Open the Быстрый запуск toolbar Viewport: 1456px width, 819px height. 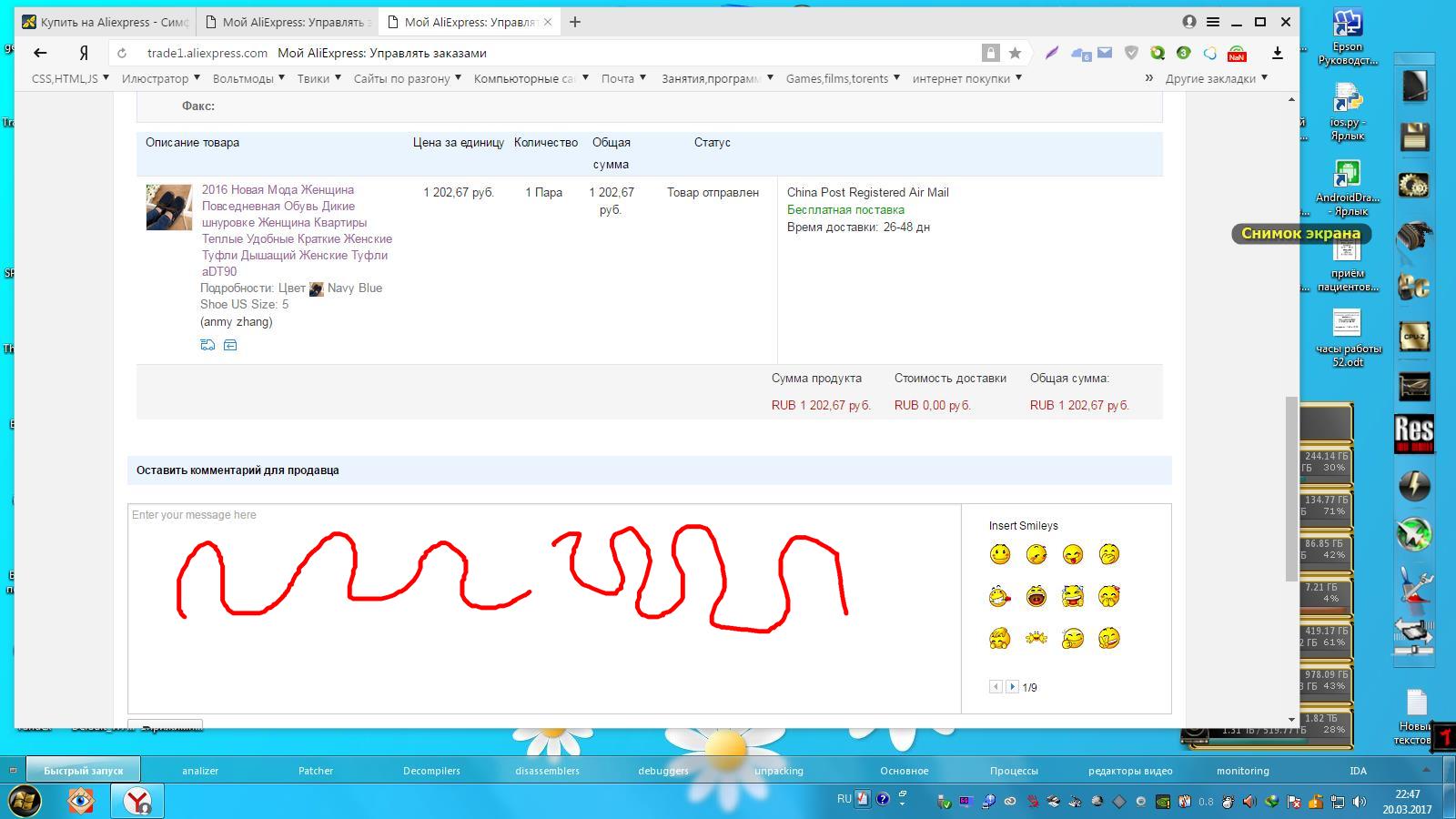pos(83,771)
